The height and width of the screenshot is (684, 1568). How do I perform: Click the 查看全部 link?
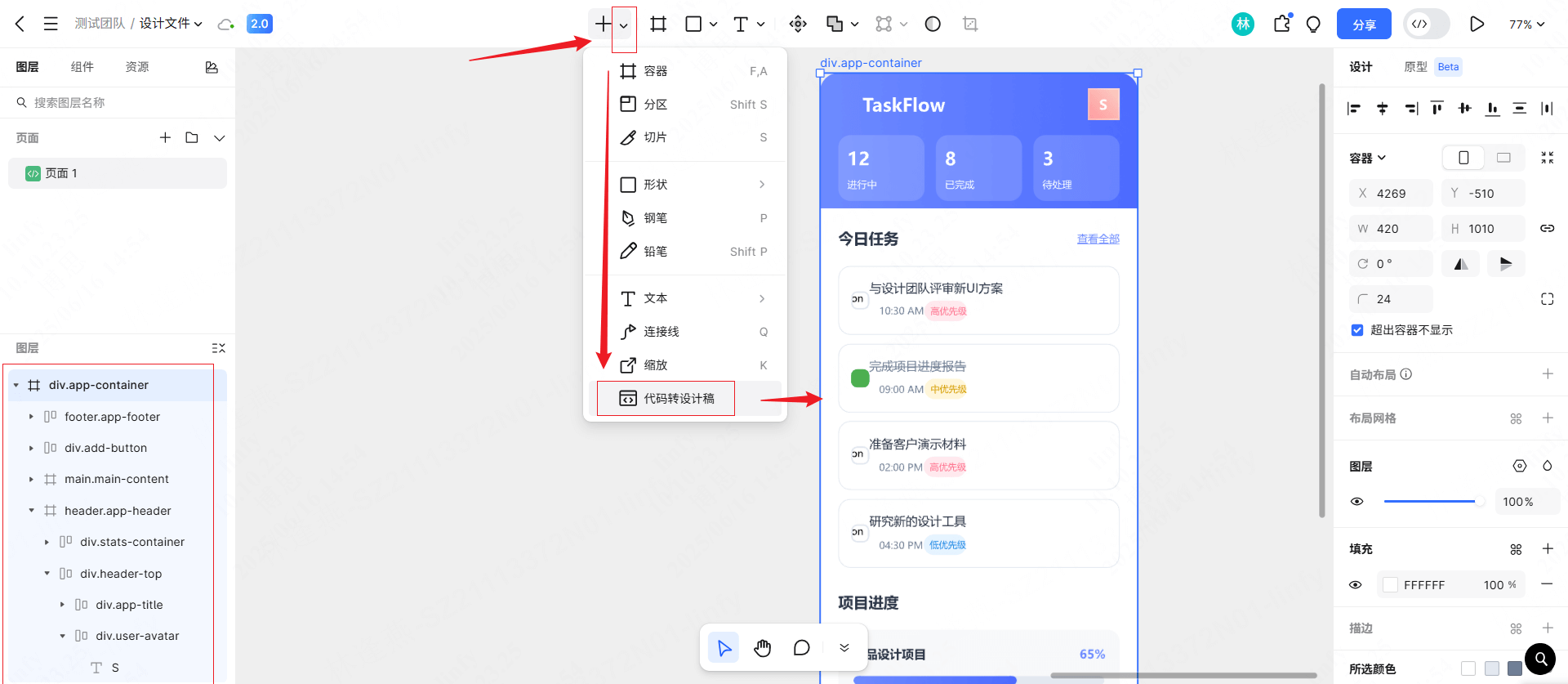tap(1098, 239)
